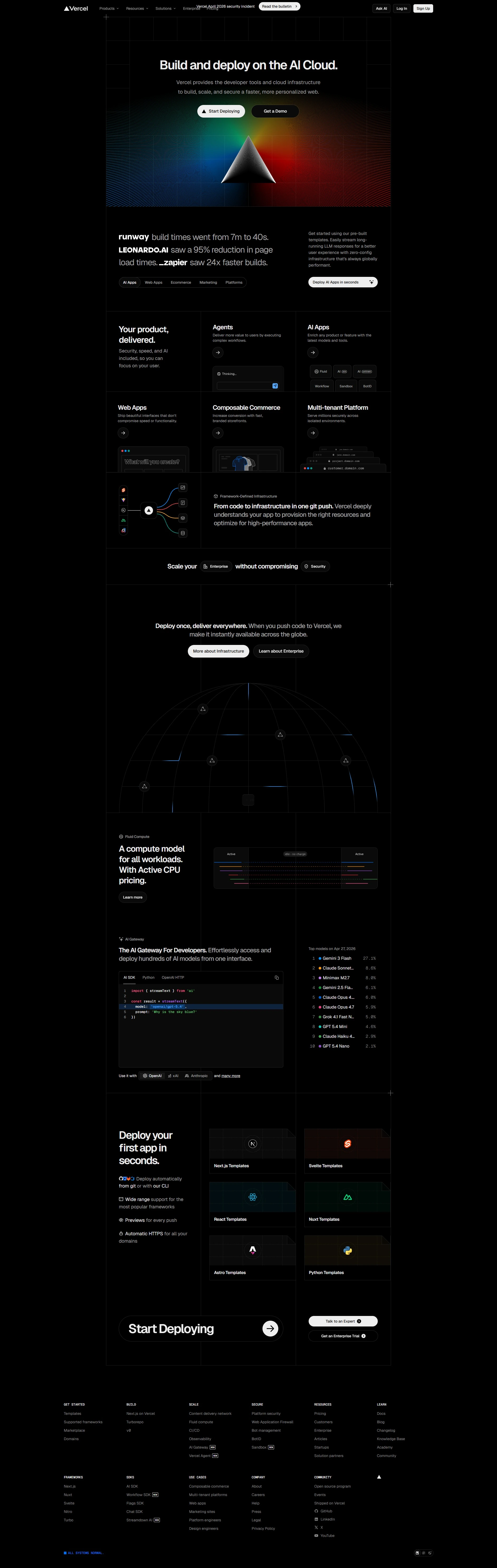Open the LinkedIn footer link
Image resolution: width=497 pixels, height=1568 pixels.
pyautogui.click(x=325, y=1519)
